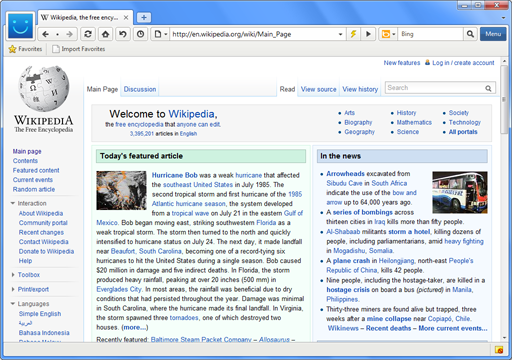This screenshot has height=360, width=512.
Task: Expand the Toolbox sidebar section
Action: click(13, 275)
